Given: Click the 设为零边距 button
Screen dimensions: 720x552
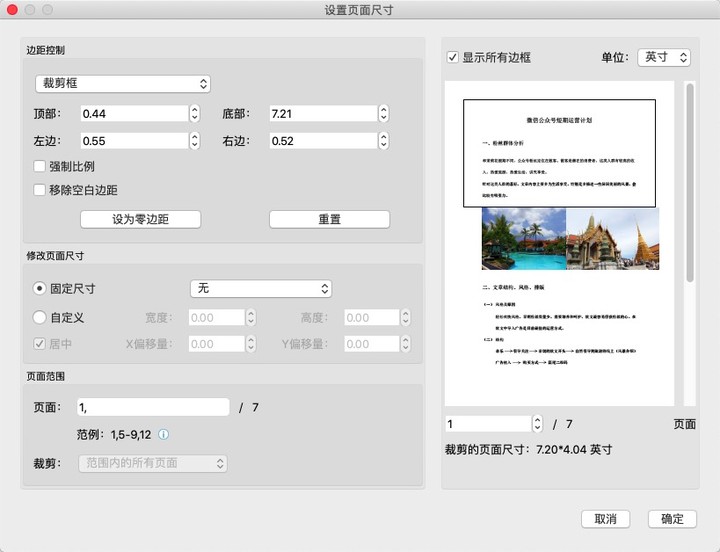Looking at the screenshot, I should [x=140, y=219].
